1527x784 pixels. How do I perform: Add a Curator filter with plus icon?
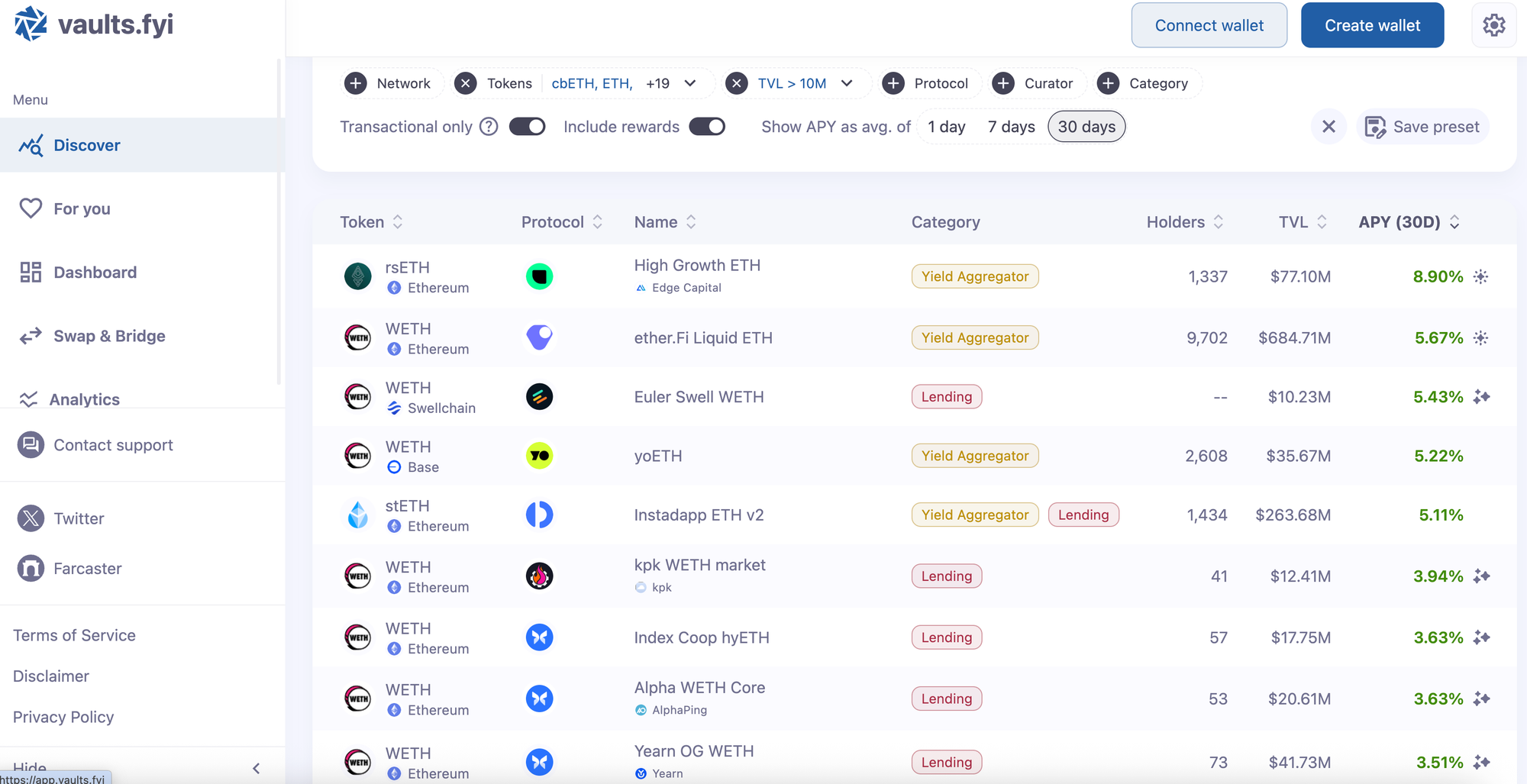[x=1003, y=83]
